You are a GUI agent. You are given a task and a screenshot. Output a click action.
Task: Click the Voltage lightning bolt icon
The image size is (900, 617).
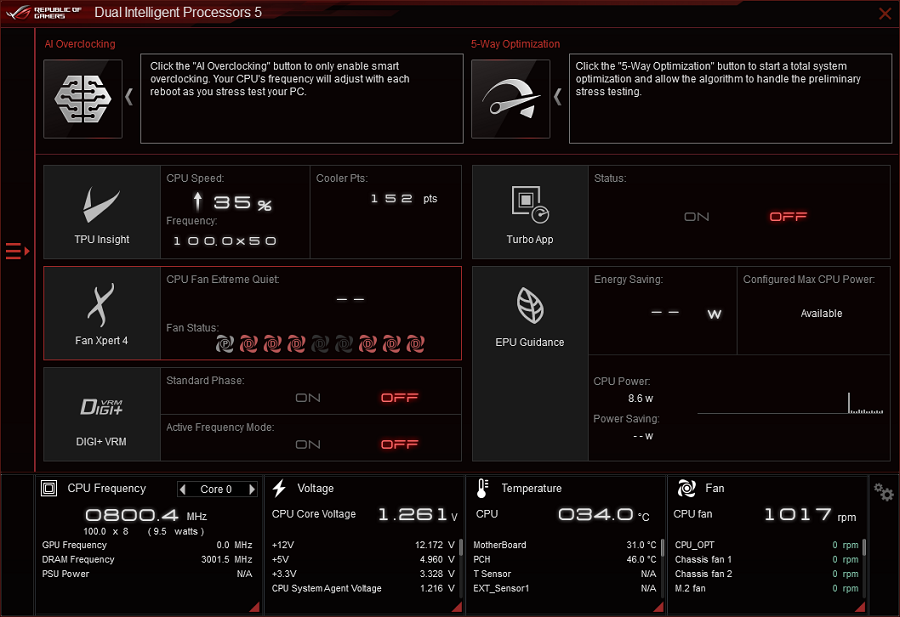coord(280,488)
